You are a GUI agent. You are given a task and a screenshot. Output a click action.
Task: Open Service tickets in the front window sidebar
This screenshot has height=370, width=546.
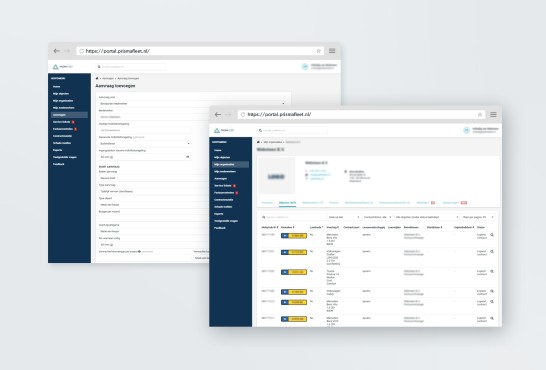(223, 186)
